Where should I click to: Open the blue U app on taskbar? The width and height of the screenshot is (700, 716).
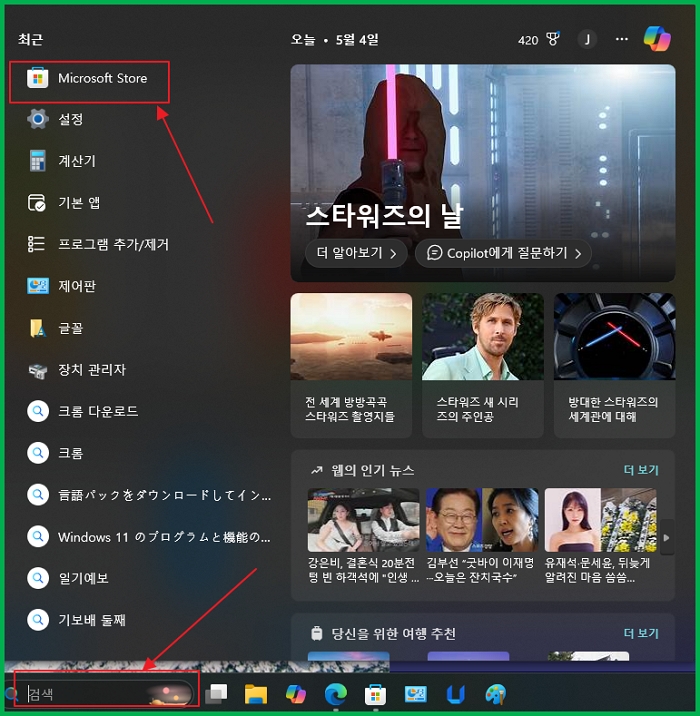pos(455,694)
